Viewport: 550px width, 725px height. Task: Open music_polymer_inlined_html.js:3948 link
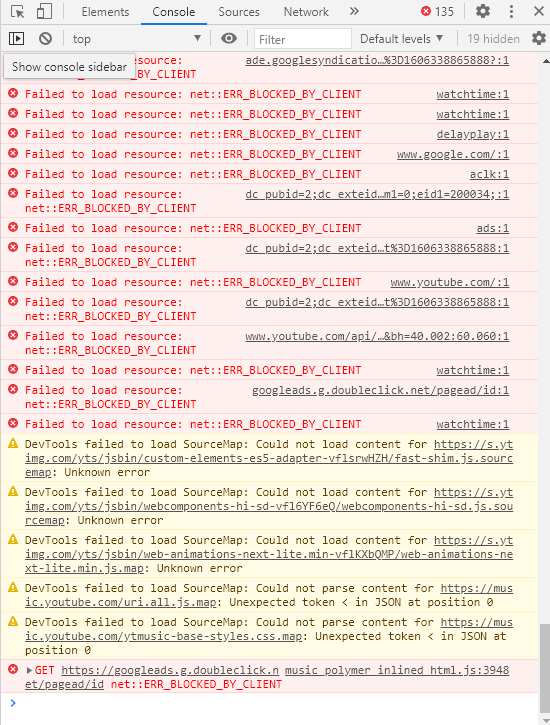[x=397, y=670]
